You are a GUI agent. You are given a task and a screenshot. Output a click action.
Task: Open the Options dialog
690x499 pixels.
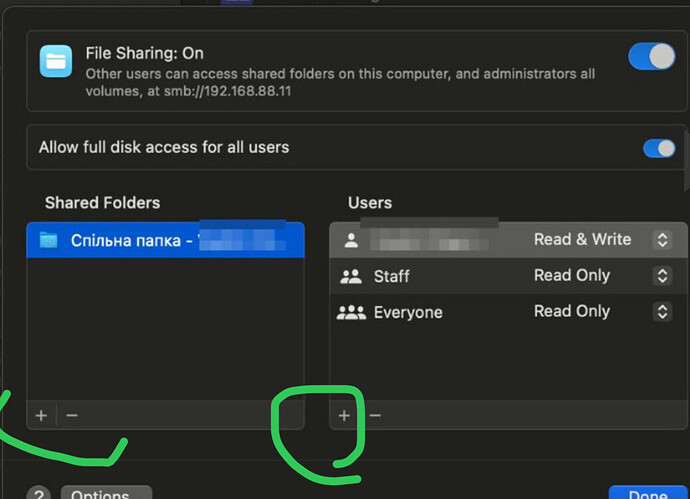tap(105, 494)
